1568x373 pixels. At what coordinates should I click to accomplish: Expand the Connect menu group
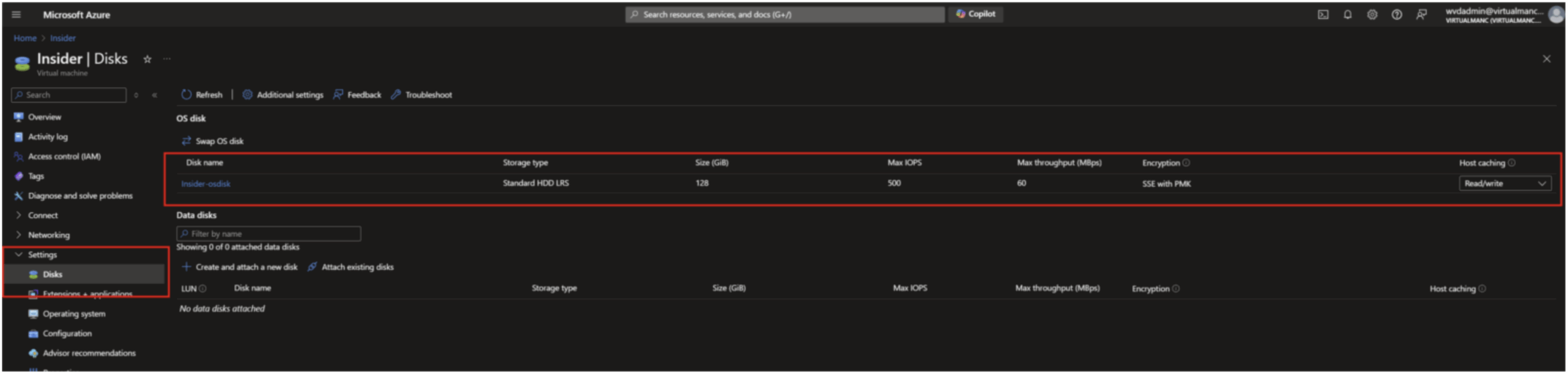(x=42, y=216)
